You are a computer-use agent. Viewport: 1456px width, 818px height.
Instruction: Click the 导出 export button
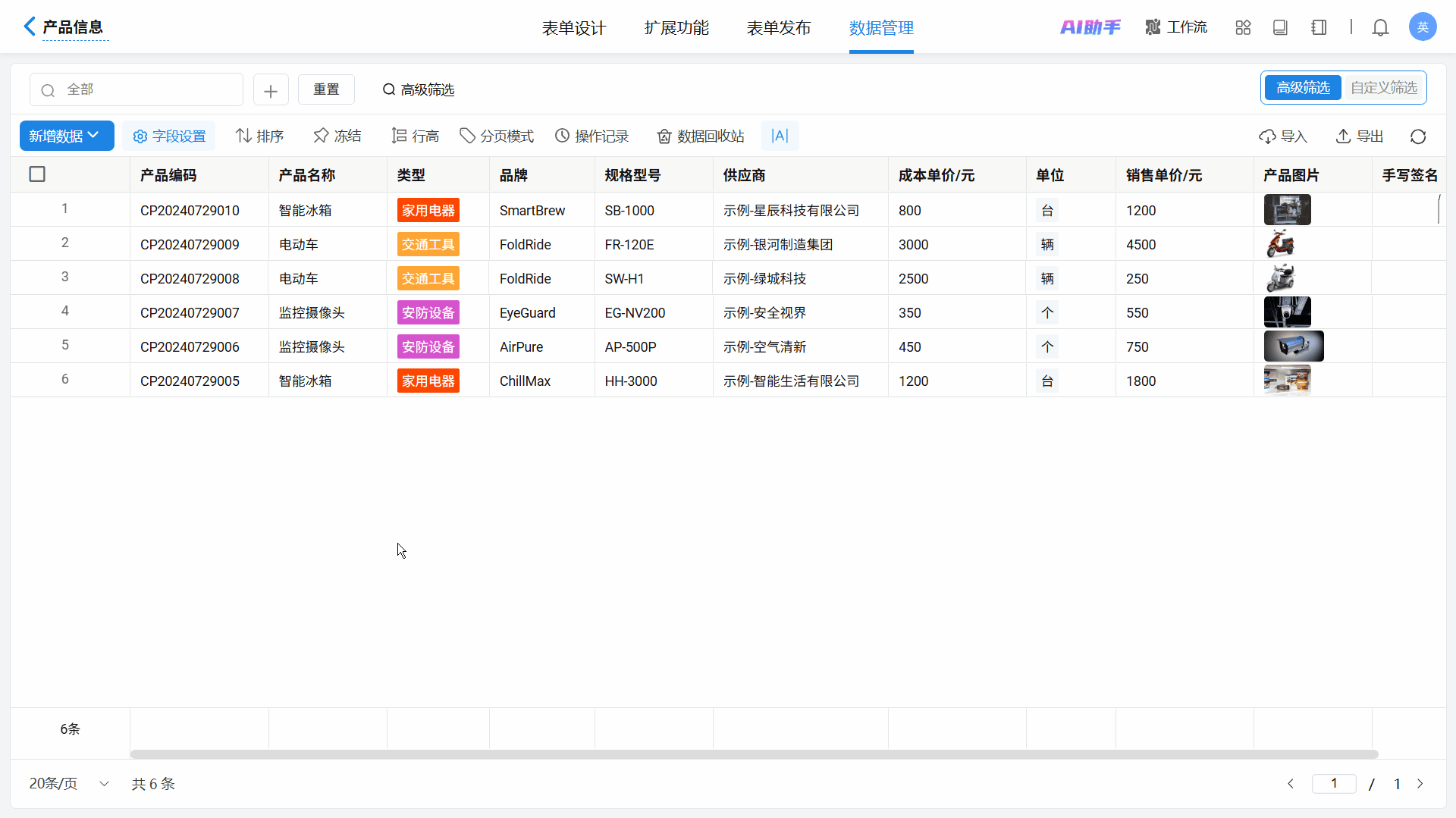click(1360, 136)
